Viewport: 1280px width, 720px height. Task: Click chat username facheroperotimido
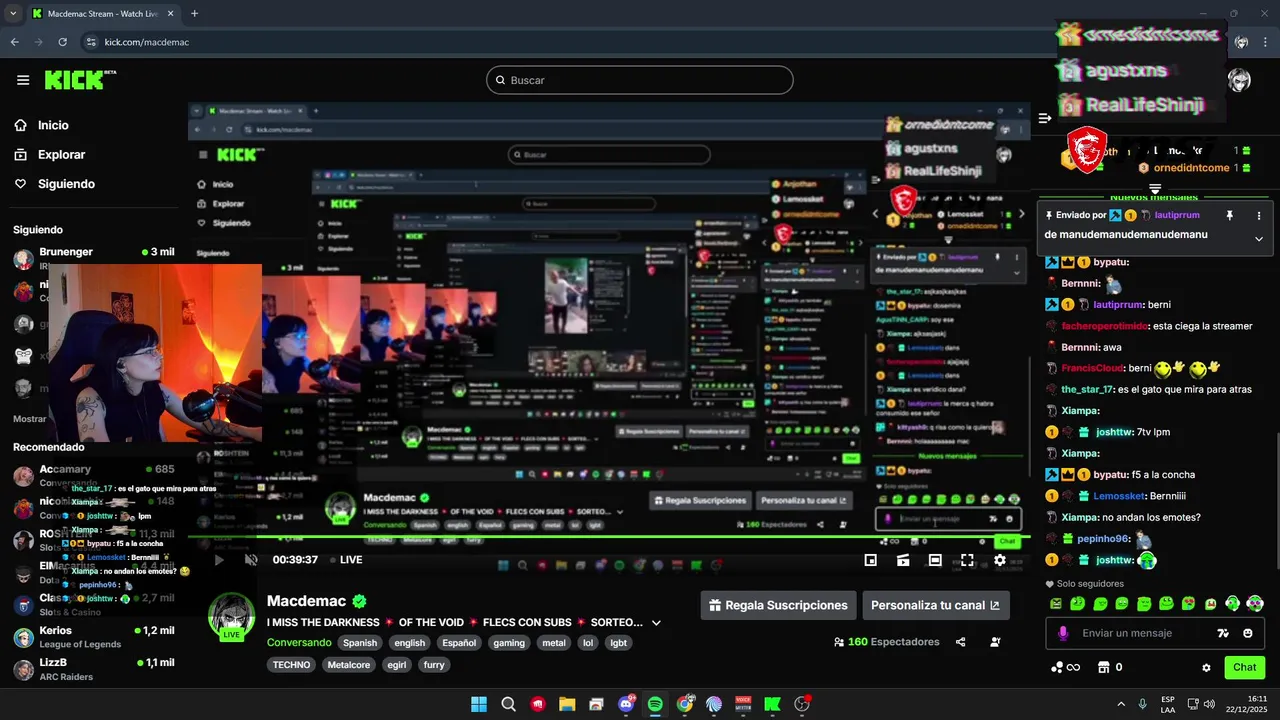pos(1104,326)
